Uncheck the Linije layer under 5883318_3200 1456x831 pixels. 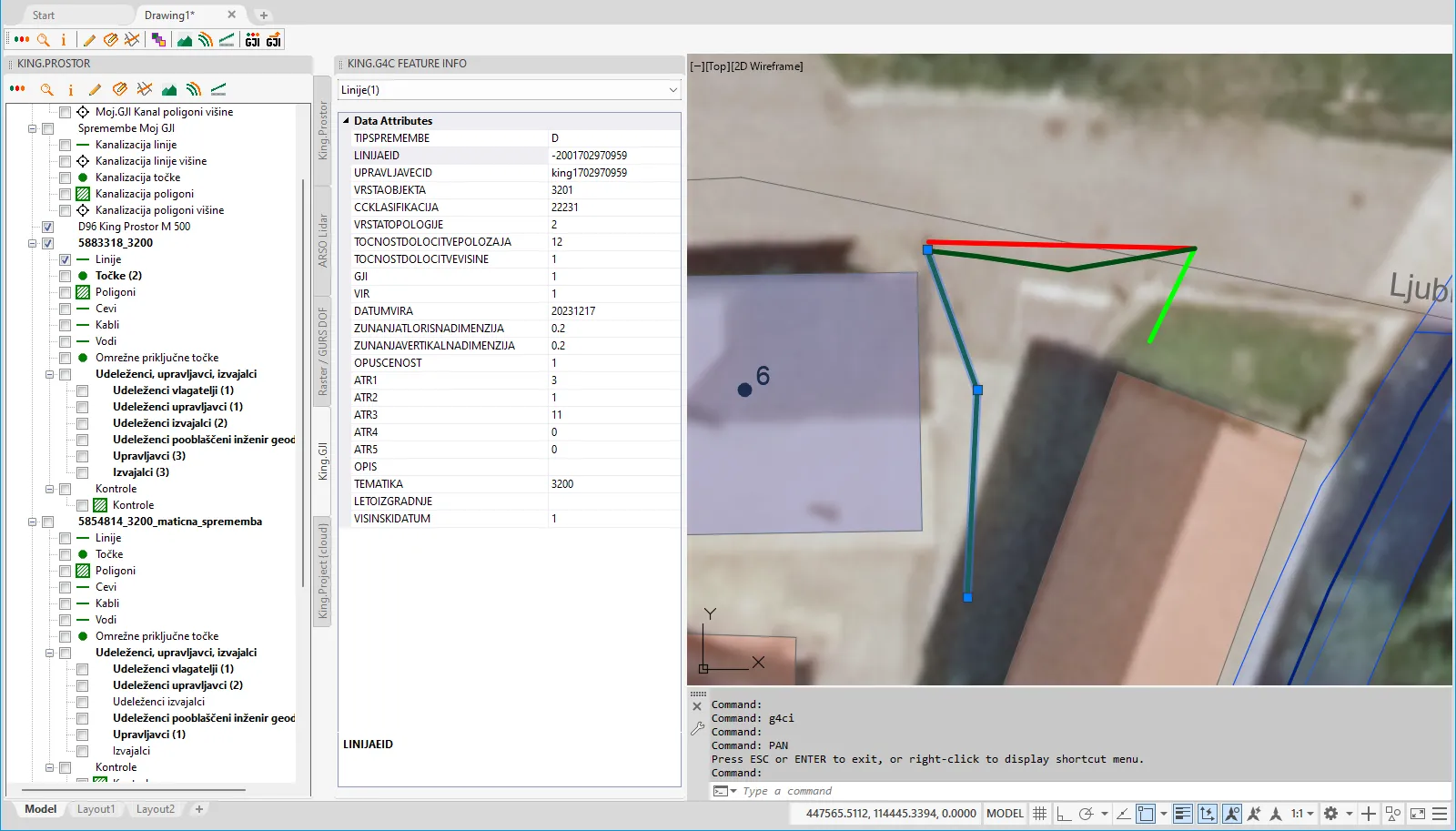(66, 259)
